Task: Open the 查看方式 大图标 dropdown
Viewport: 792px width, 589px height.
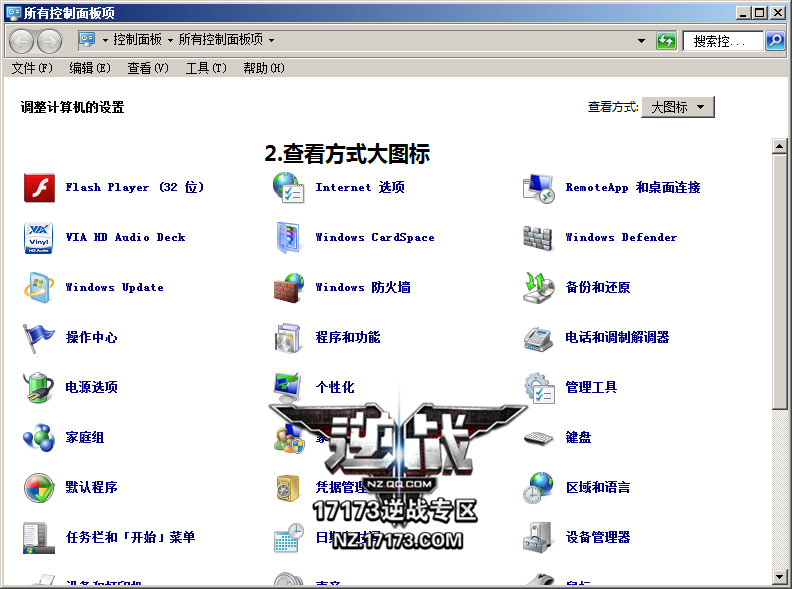Action: (678, 107)
